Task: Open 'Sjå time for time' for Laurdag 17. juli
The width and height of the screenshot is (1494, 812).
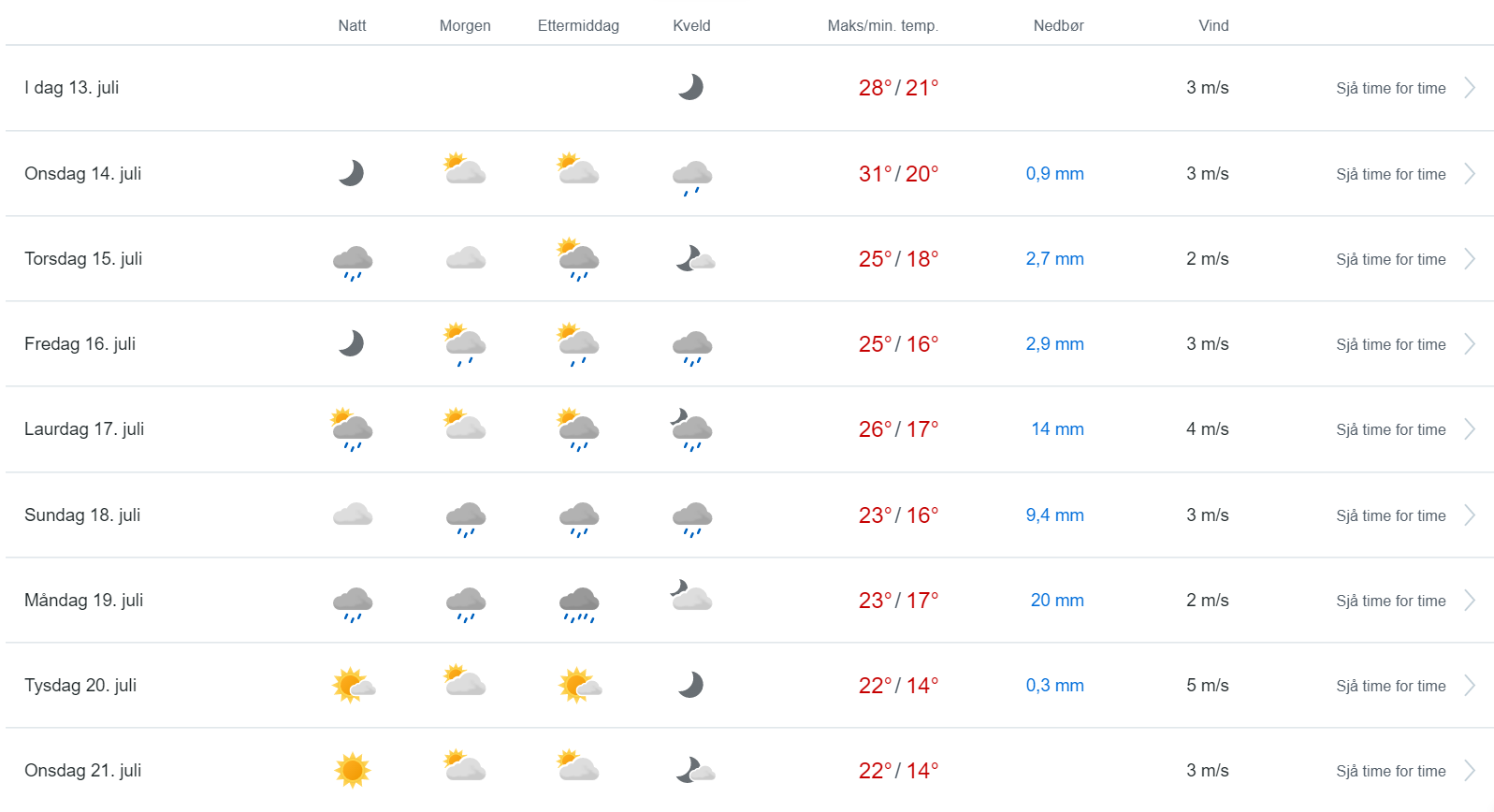Action: [1390, 429]
